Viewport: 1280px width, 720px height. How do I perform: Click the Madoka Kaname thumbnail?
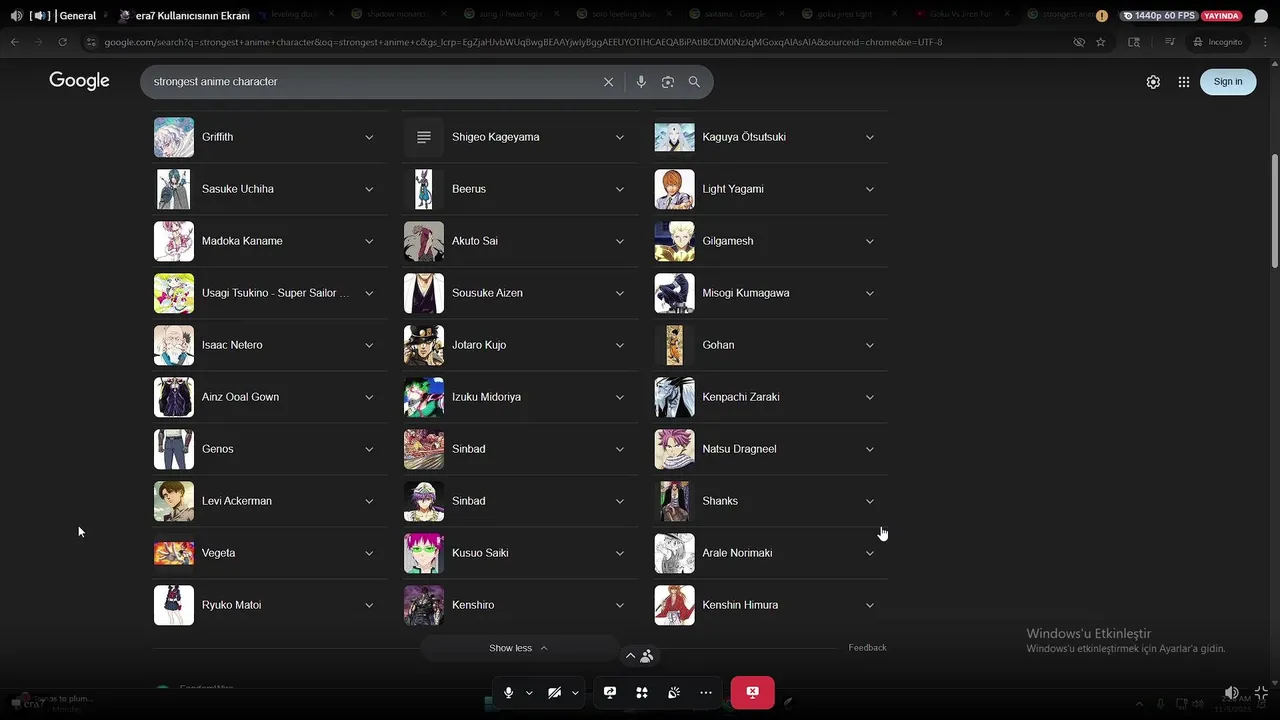[174, 241]
